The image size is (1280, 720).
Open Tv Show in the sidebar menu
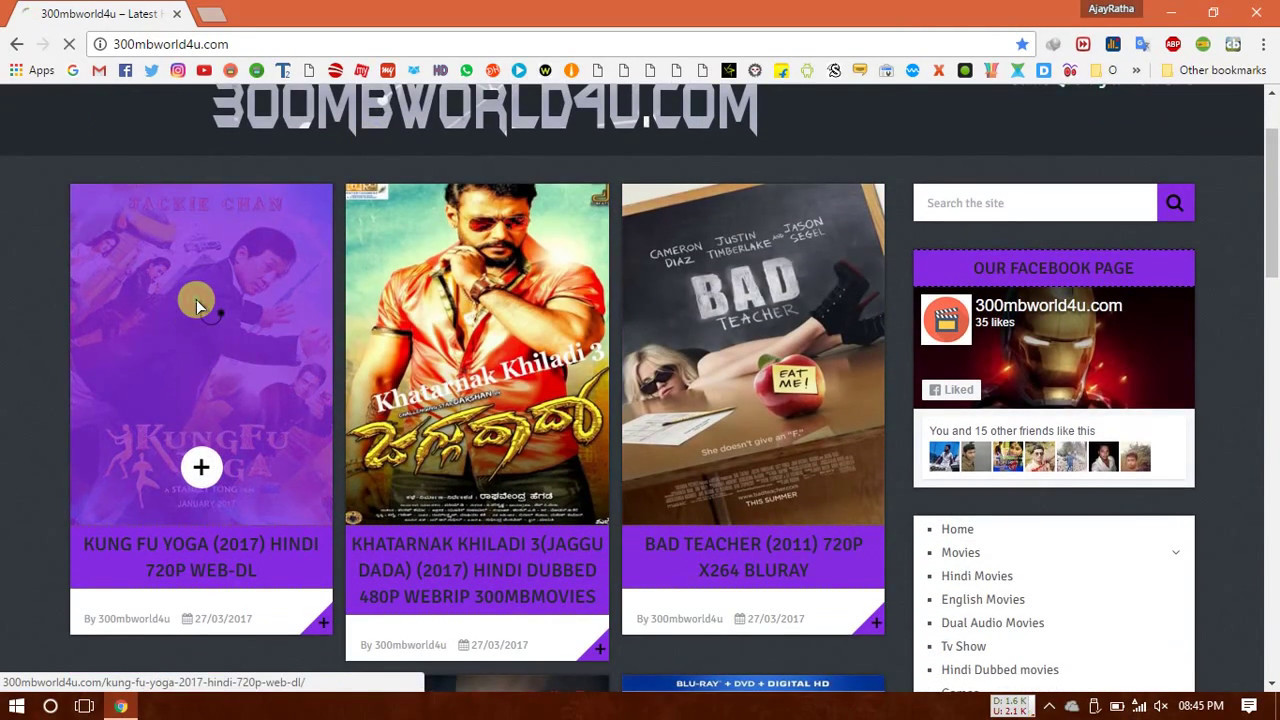click(x=963, y=646)
